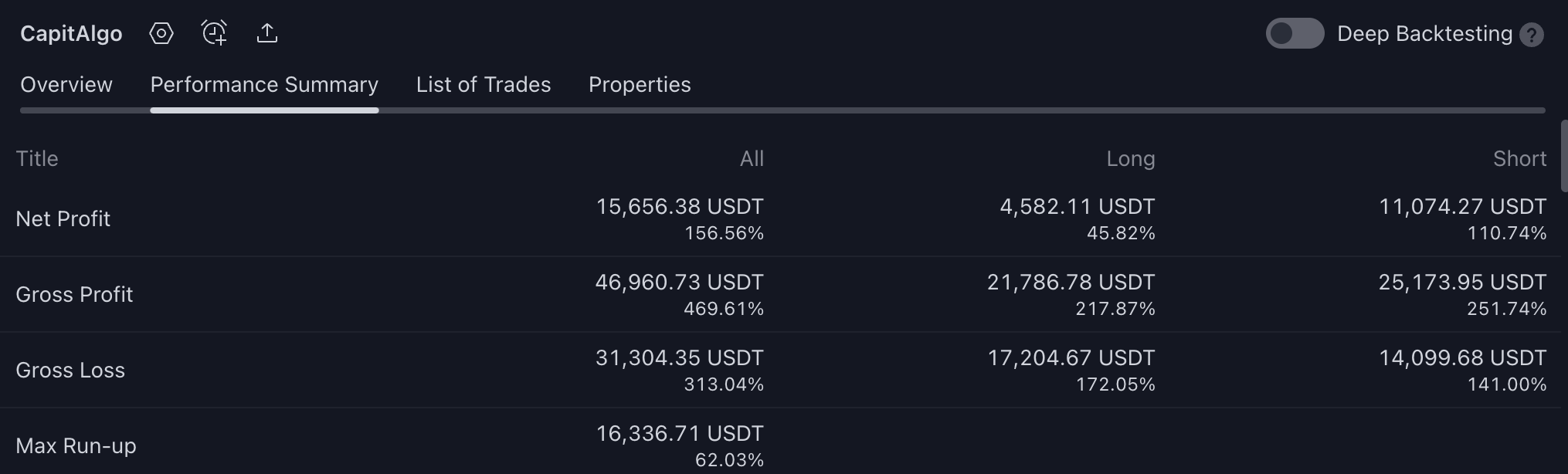
Task: Open the List of Trades tab
Action: (x=484, y=84)
